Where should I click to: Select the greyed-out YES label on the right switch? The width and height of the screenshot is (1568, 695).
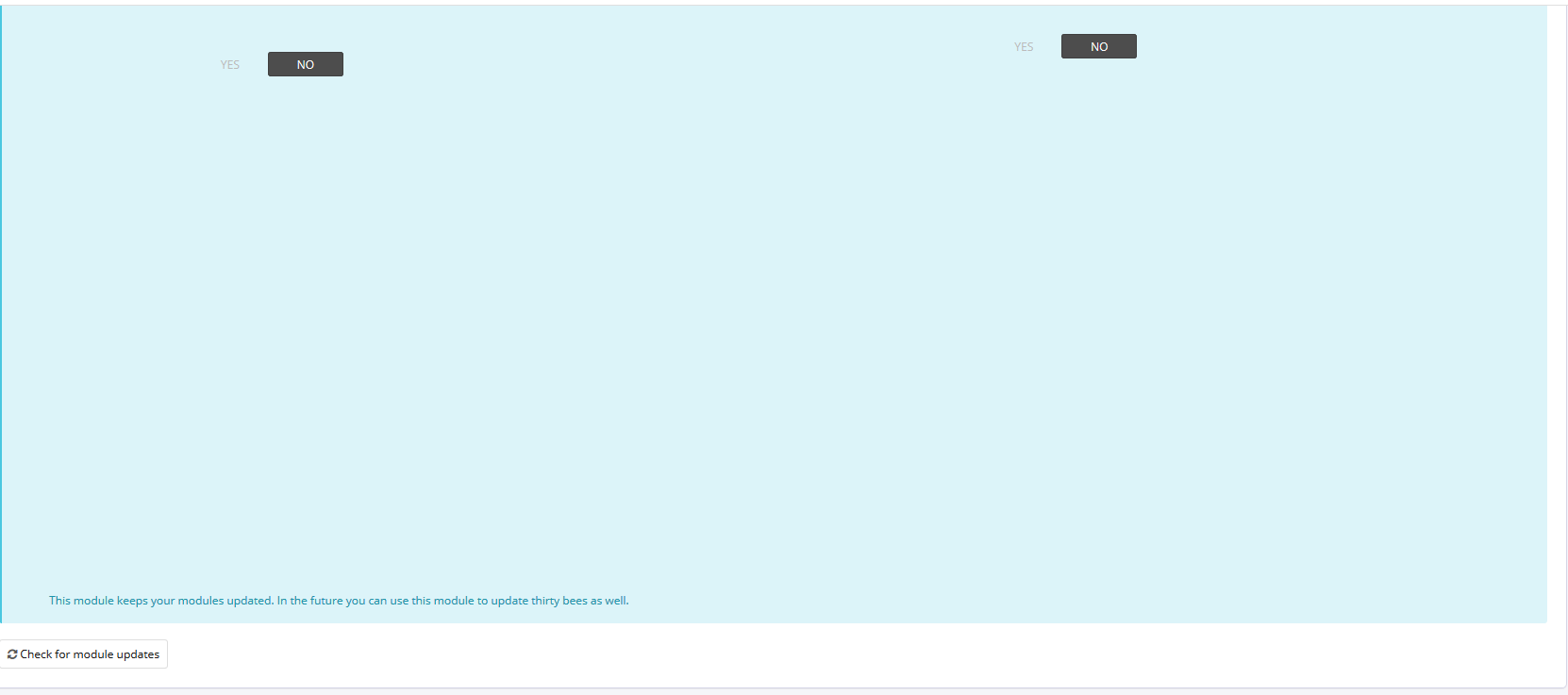(1024, 47)
